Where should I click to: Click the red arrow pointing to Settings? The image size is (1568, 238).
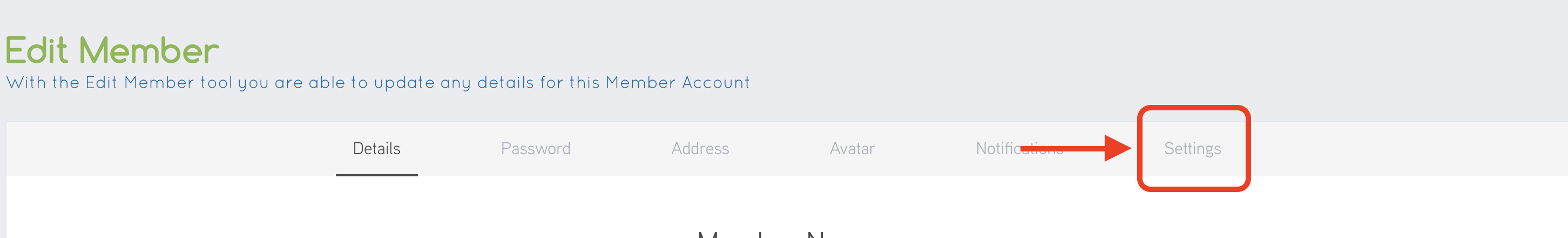click(1075, 148)
